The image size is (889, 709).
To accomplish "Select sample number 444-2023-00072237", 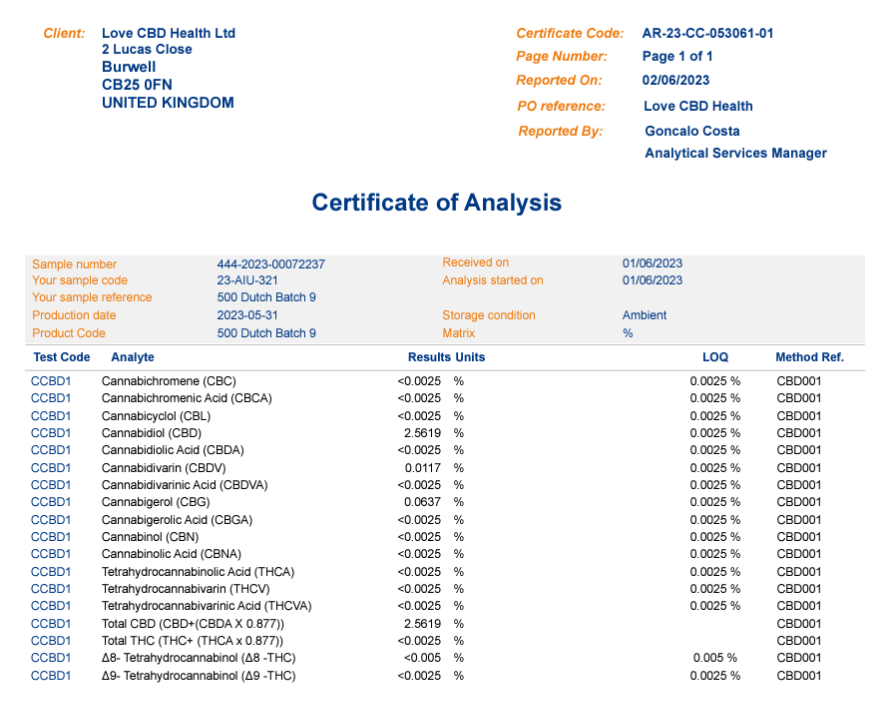I will click(x=270, y=265).
